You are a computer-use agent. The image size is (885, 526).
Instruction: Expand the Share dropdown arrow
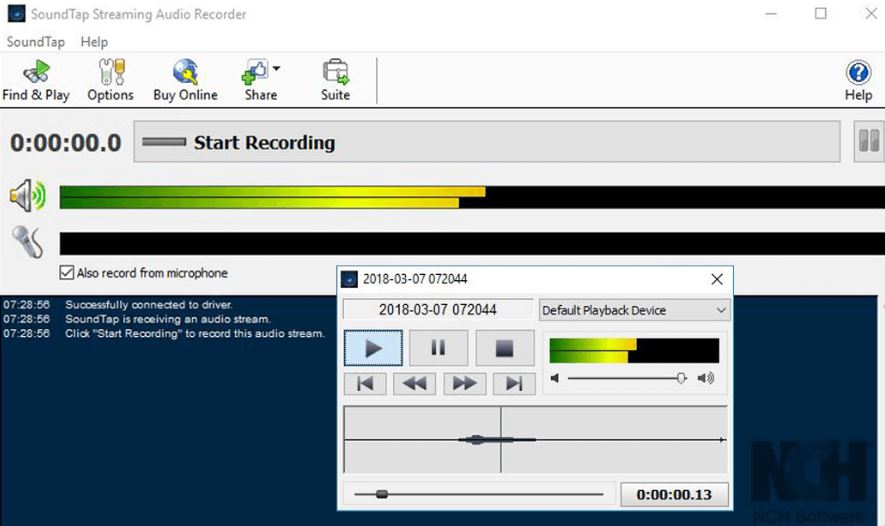tap(277, 68)
